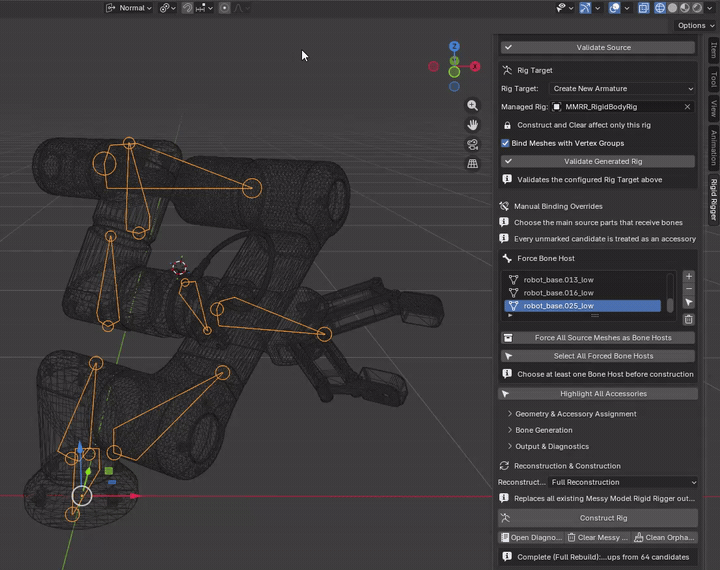Open the snapping options dropdown

tap(204, 8)
